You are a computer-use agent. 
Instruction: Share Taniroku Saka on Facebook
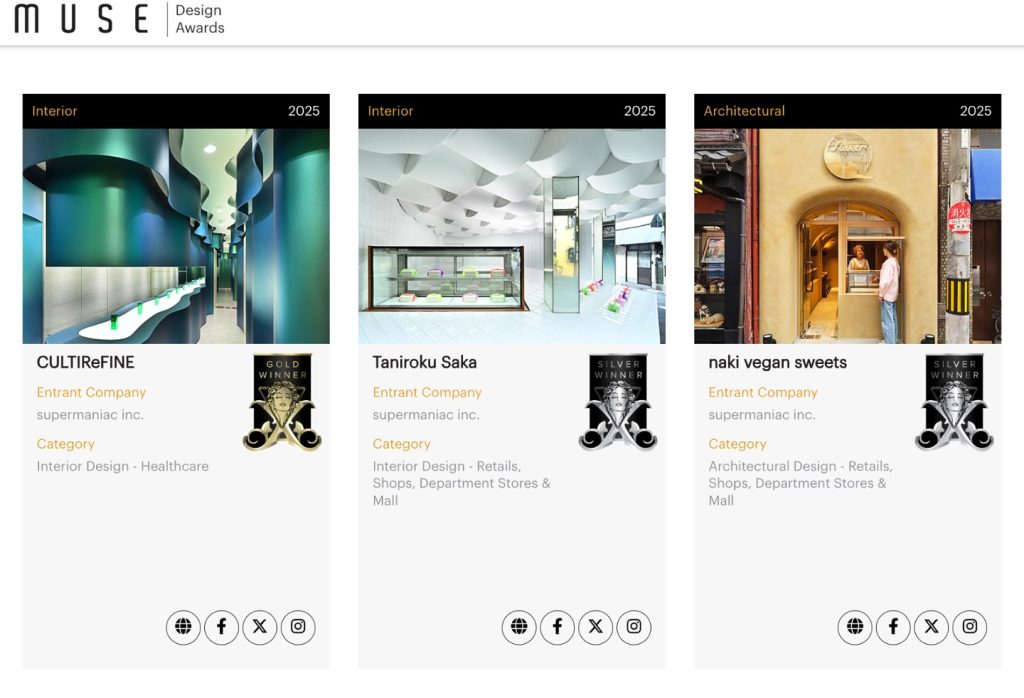[x=557, y=627]
